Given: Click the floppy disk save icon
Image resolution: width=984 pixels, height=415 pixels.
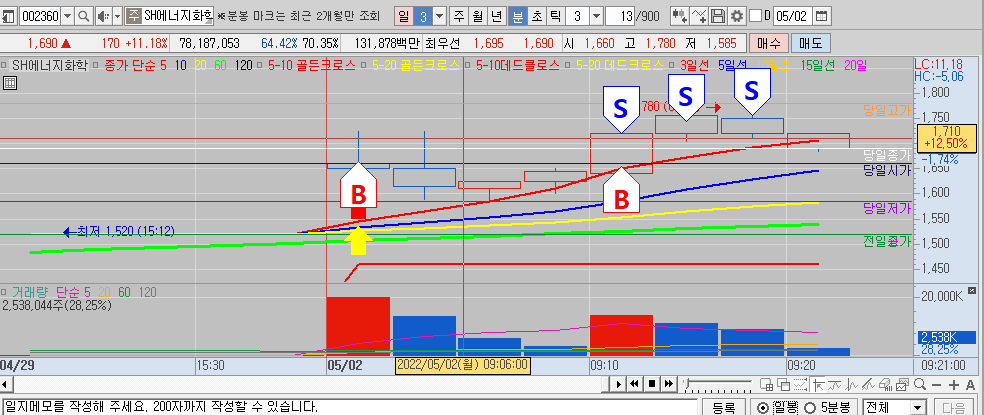Looking at the screenshot, I should coord(719,16).
